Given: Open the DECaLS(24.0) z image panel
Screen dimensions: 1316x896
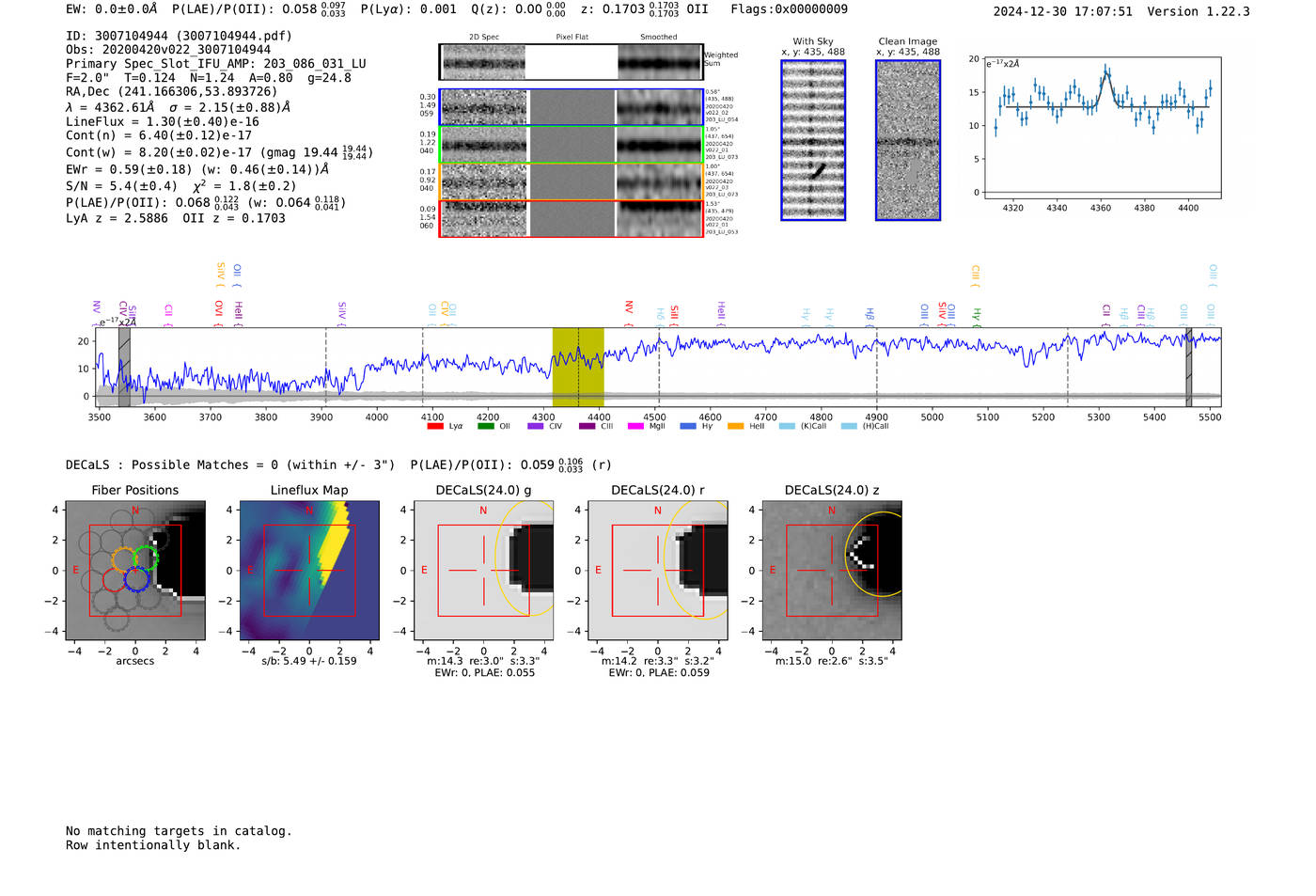Looking at the screenshot, I should [x=831, y=570].
